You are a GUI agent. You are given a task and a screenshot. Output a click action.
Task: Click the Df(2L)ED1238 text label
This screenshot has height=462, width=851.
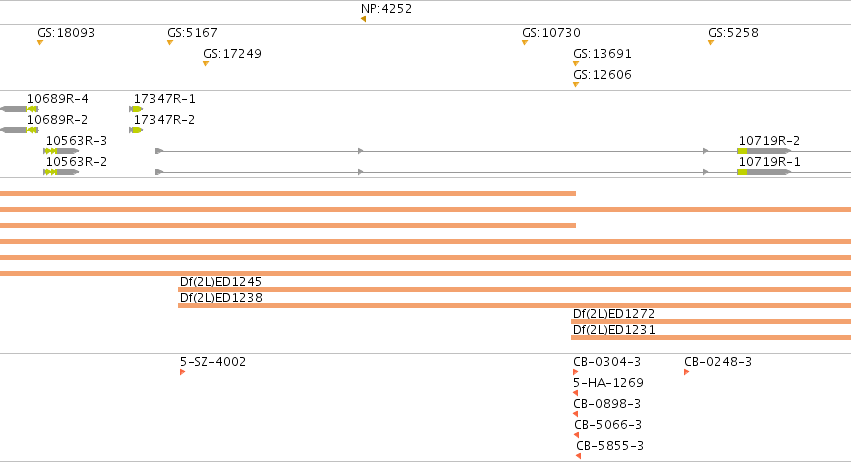click(221, 298)
